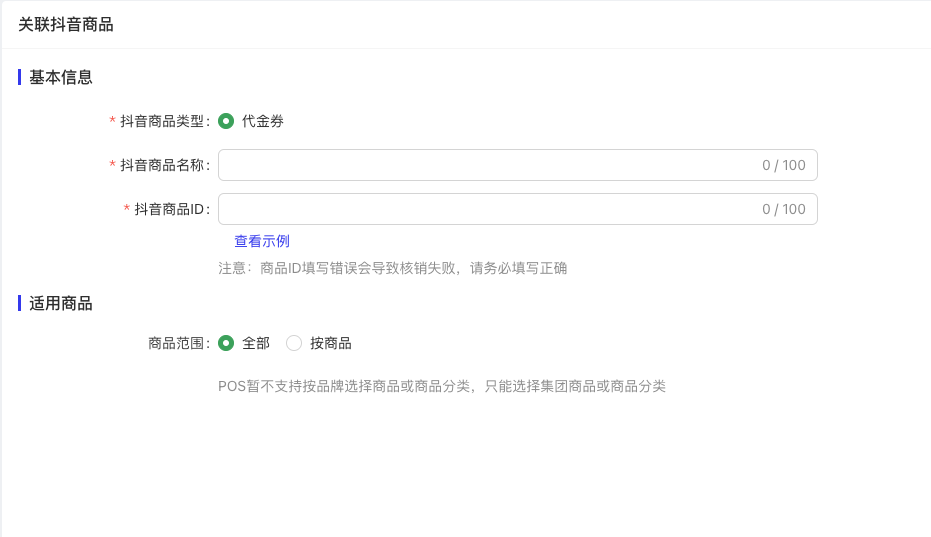
Task: Select the 按商品 radio option
Action: pos(294,343)
